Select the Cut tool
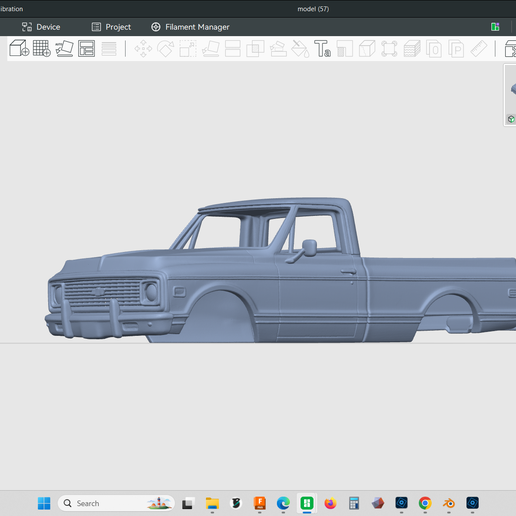 pyautogui.click(x=233, y=49)
